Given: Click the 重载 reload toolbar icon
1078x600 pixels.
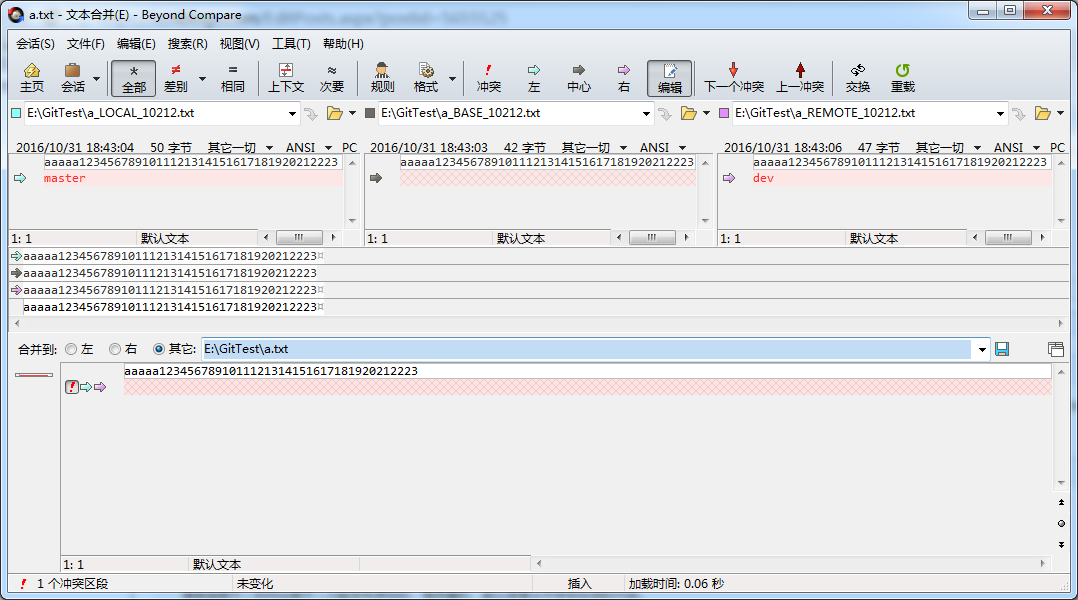Looking at the screenshot, I should point(902,77).
